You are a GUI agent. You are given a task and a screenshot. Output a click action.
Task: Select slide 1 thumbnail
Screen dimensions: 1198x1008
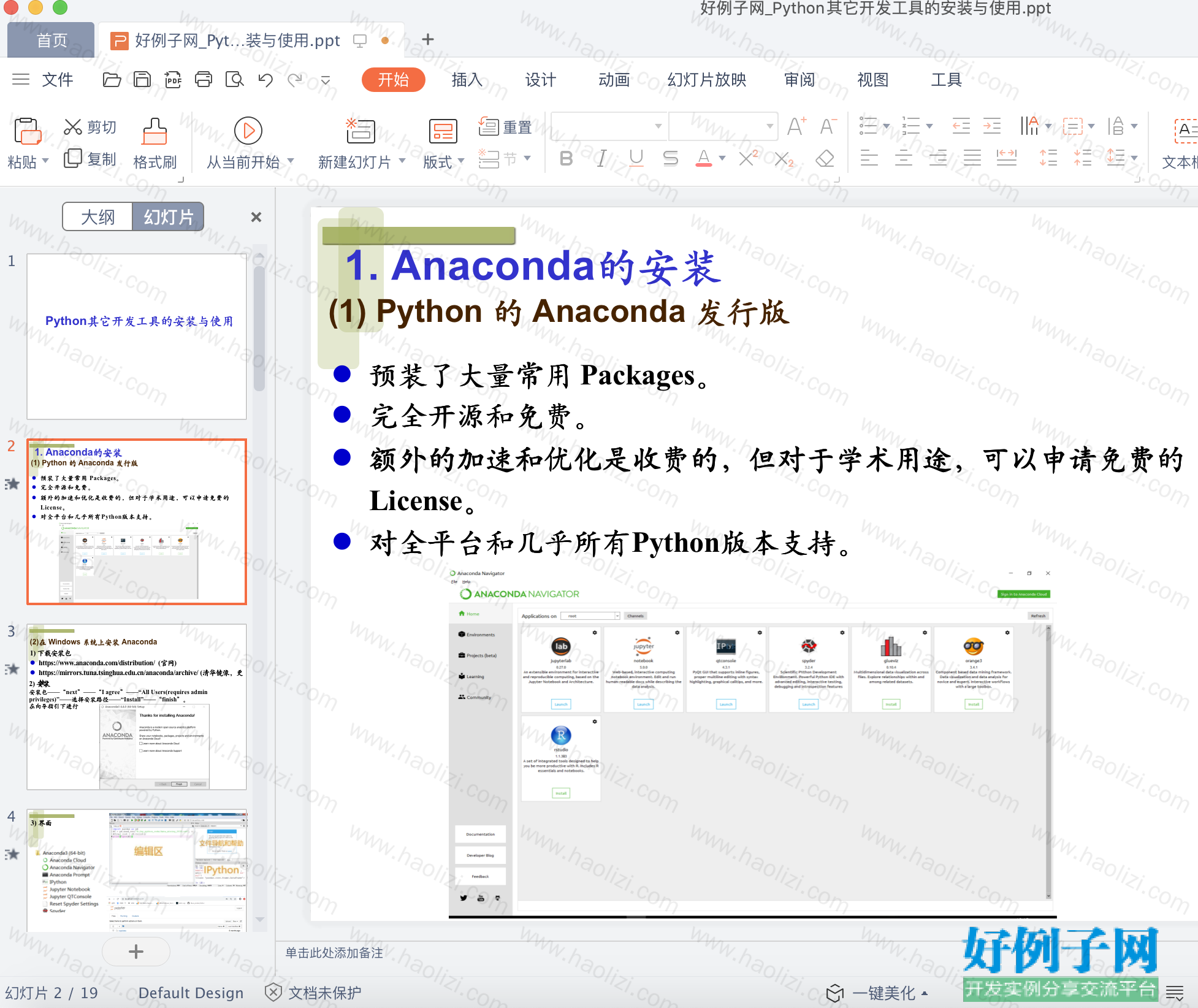click(137, 337)
